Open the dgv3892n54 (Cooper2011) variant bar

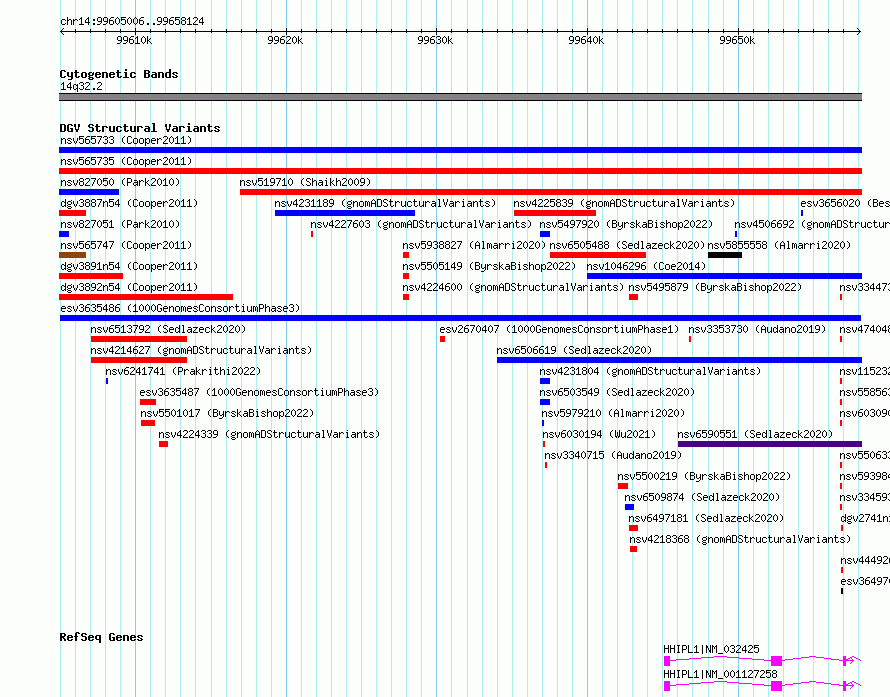(146, 297)
